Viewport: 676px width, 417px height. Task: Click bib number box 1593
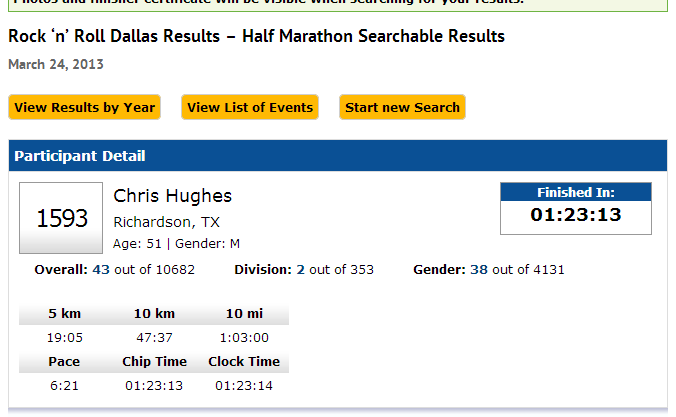point(62,218)
